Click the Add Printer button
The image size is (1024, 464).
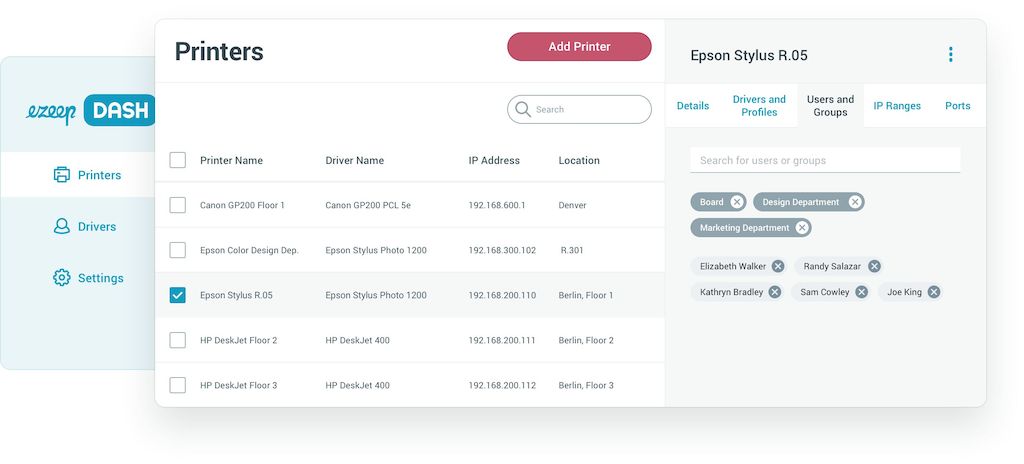coord(579,46)
